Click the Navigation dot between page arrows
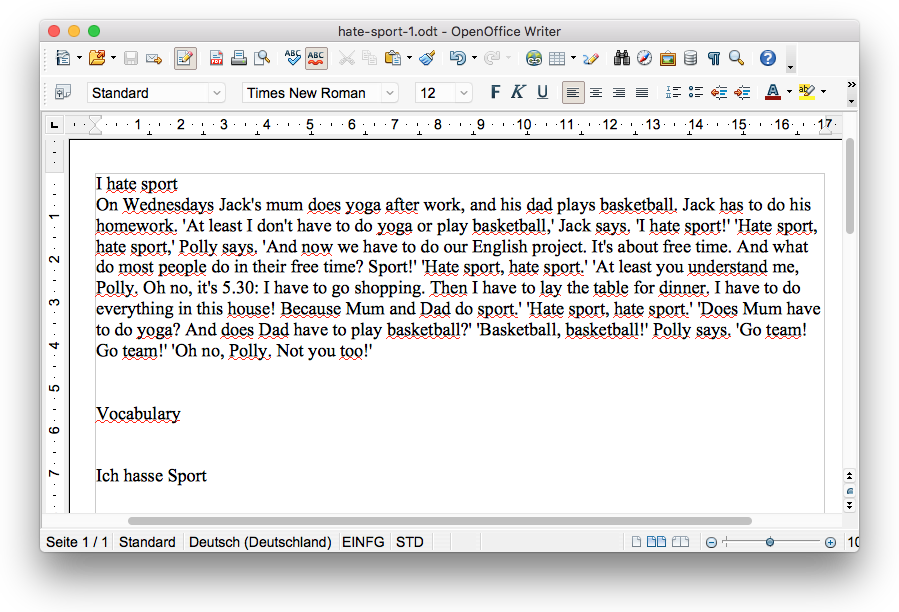Viewport: 899px width, 612px height. (x=850, y=491)
